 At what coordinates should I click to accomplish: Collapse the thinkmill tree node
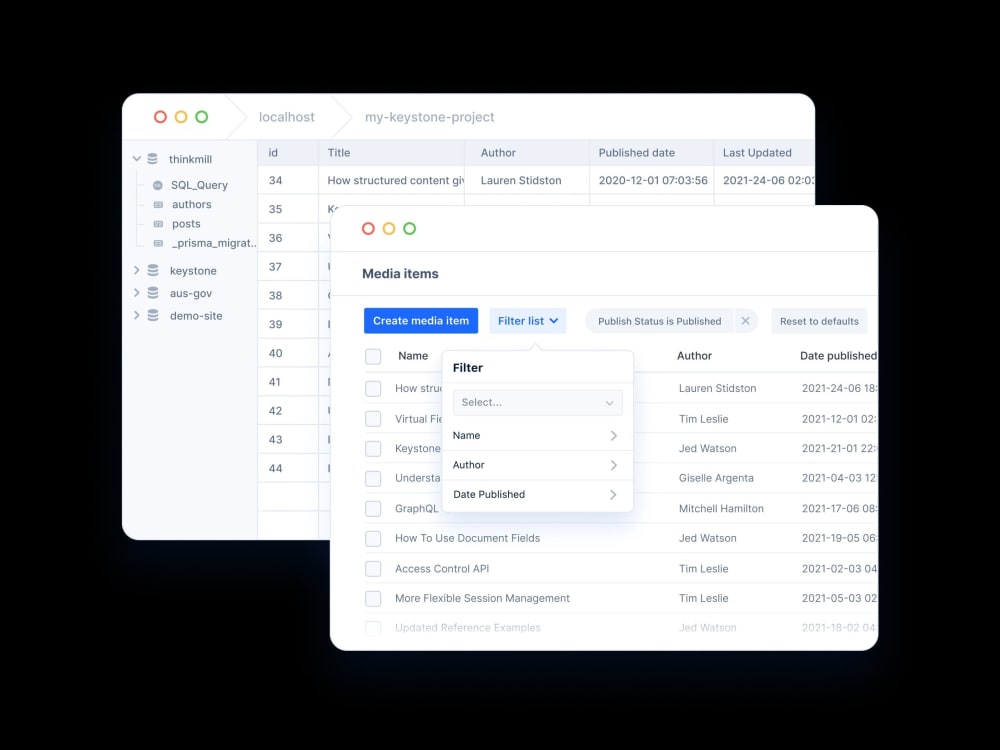point(136,158)
